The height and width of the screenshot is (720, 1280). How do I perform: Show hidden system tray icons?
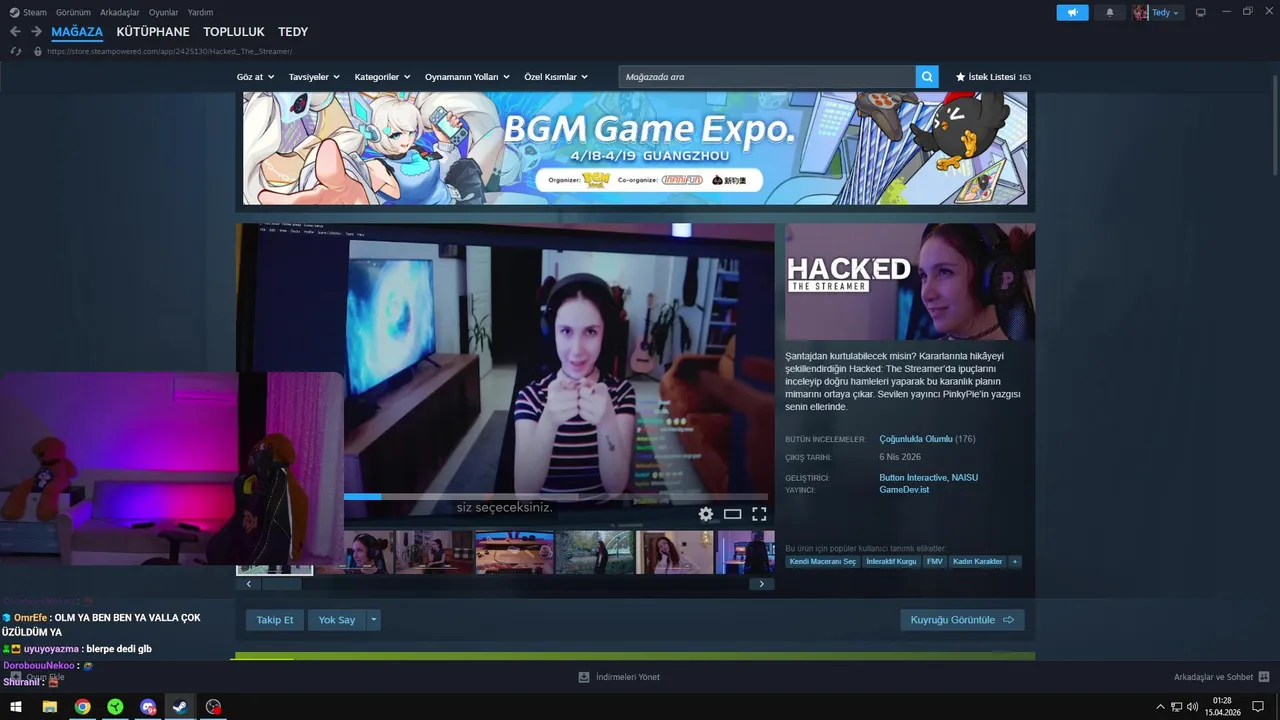(x=1160, y=707)
